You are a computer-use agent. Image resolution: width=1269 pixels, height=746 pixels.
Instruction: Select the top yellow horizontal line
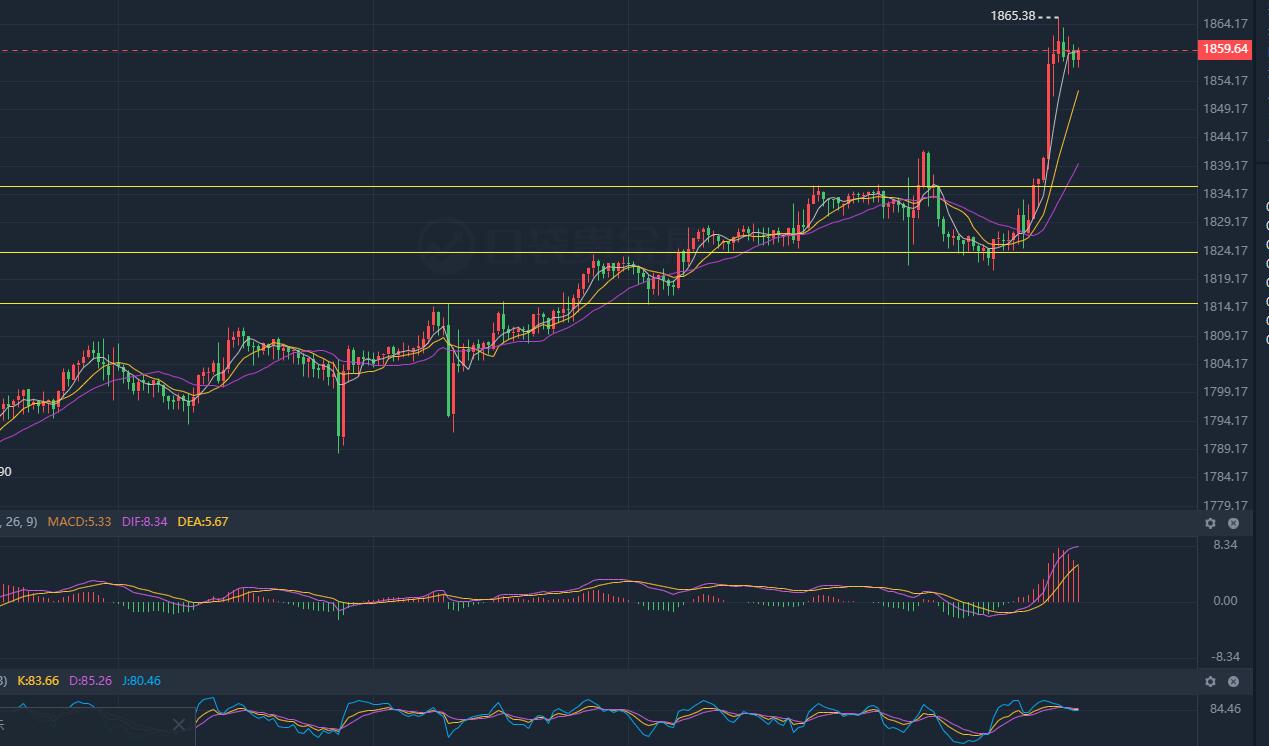(x=598, y=187)
